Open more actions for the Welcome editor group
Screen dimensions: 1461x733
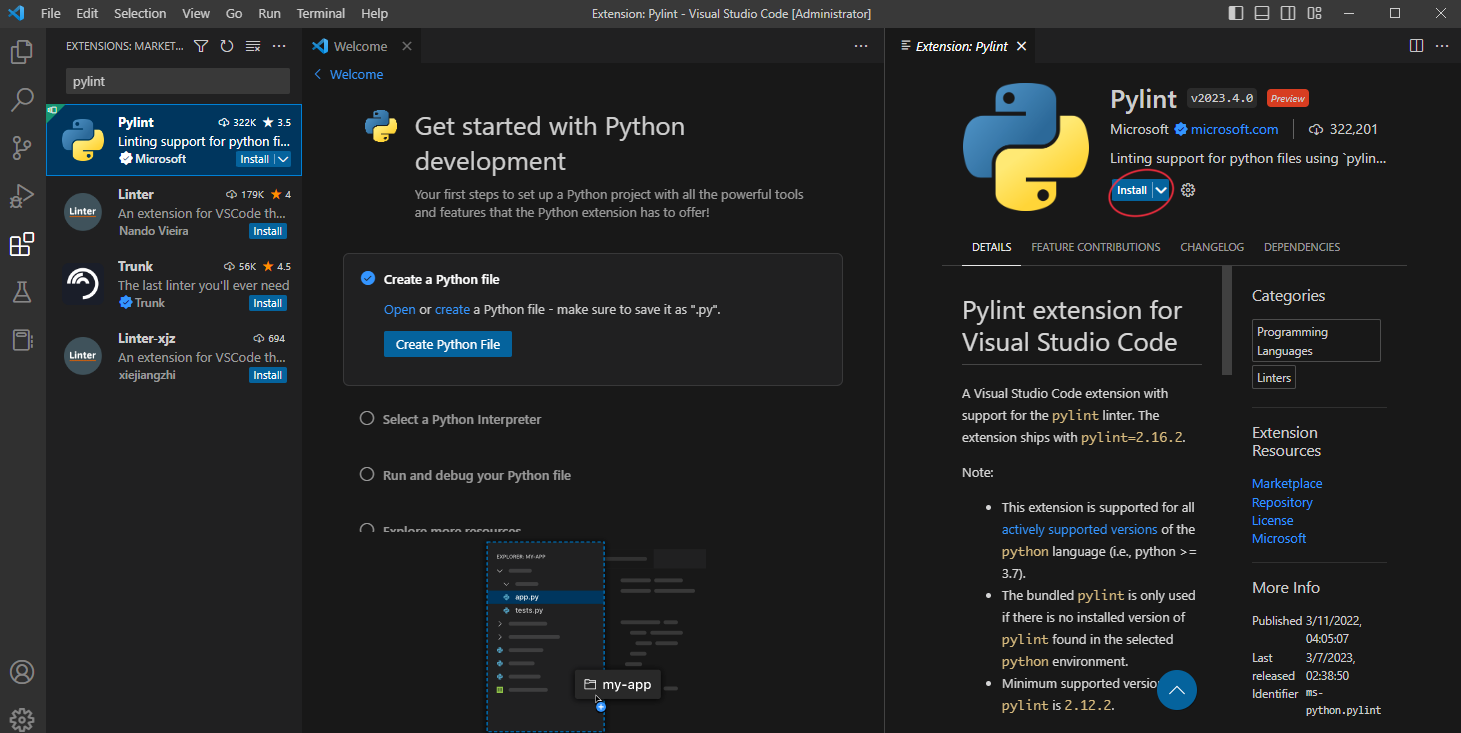click(x=861, y=46)
